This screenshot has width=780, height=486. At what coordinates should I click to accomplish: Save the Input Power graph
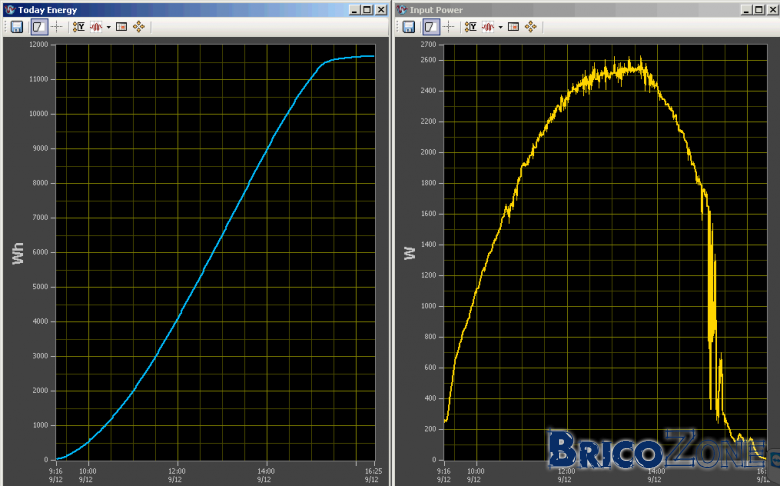409,27
